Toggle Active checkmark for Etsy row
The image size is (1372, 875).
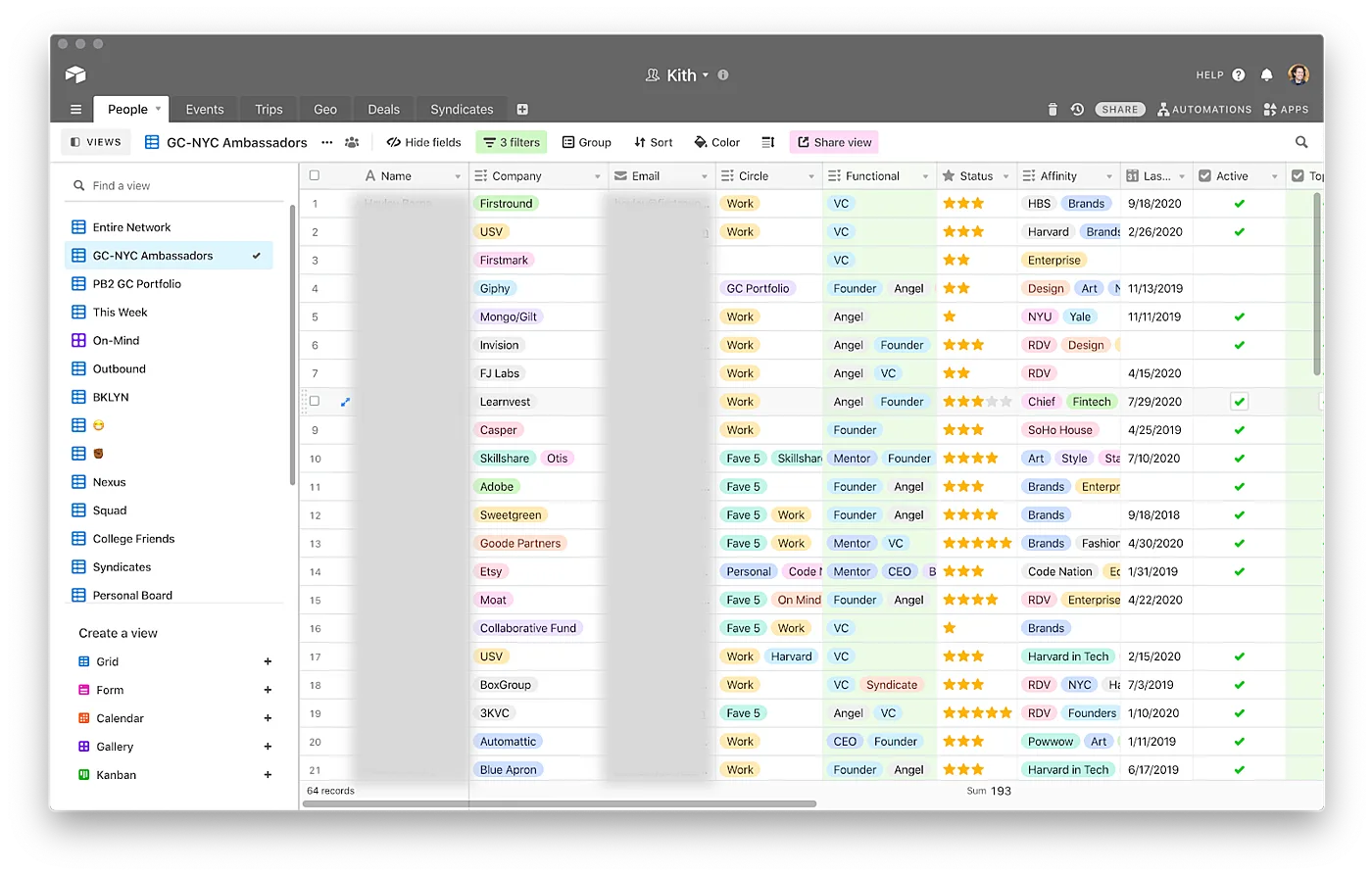(1240, 571)
